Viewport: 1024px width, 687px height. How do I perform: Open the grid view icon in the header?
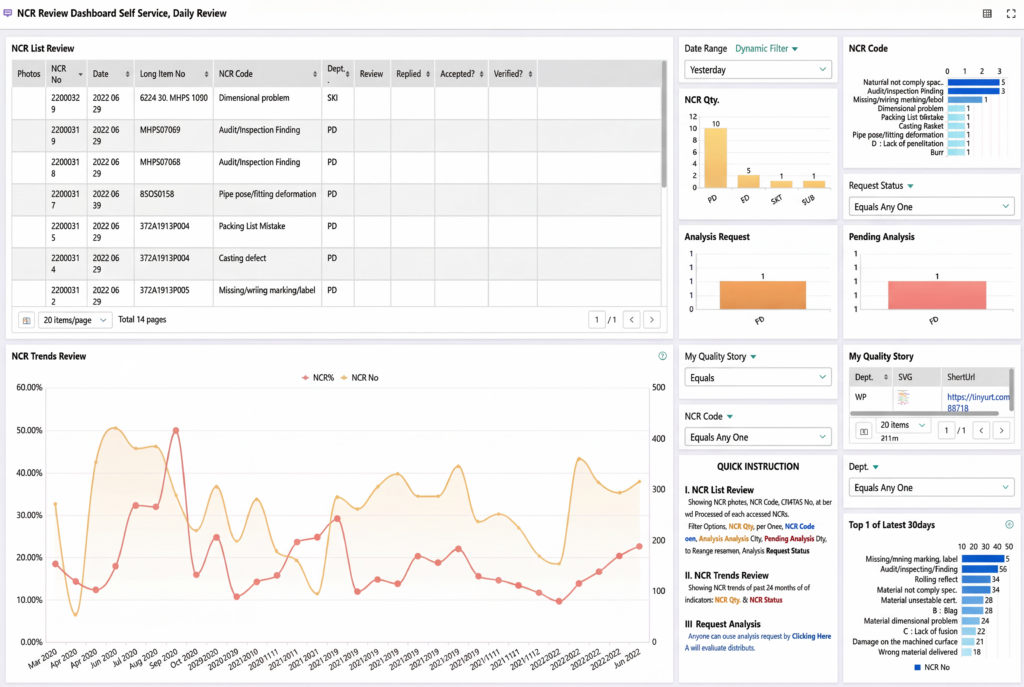tap(988, 13)
